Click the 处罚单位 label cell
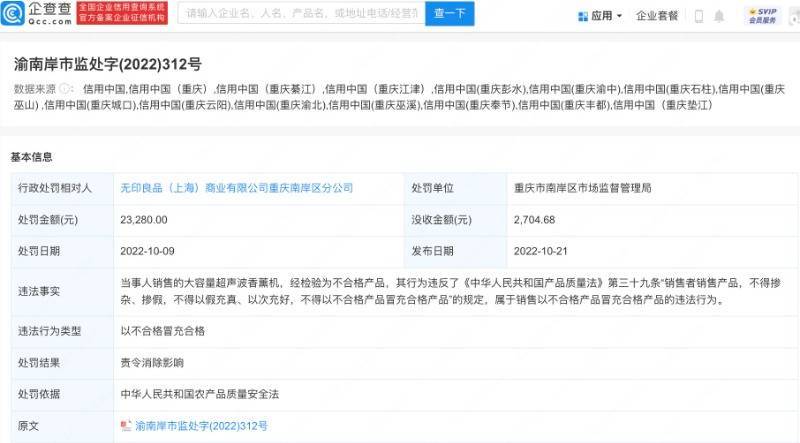Viewport: 800px width, 443px height. coord(456,188)
